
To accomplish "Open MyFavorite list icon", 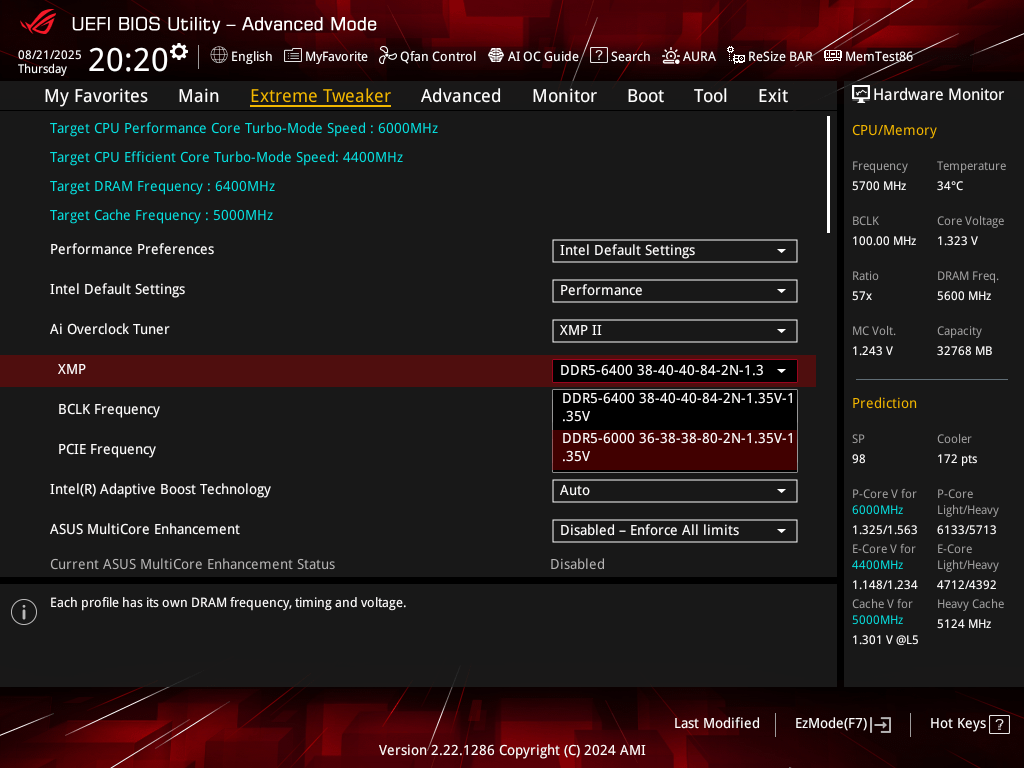I will pos(293,56).
